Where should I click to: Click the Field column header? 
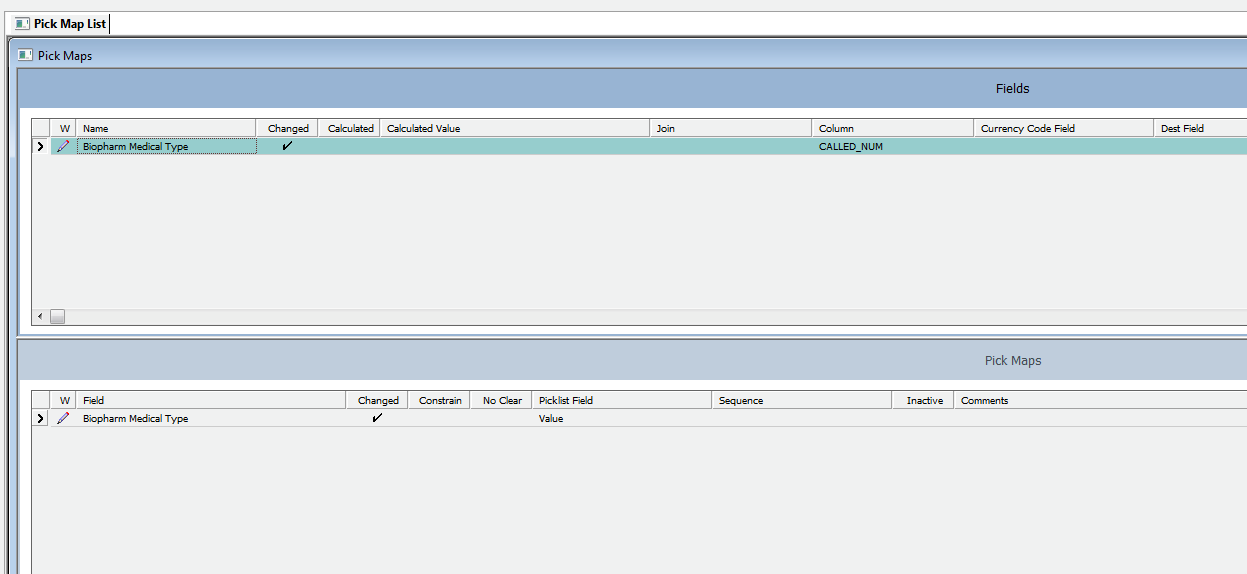[211, 400]
